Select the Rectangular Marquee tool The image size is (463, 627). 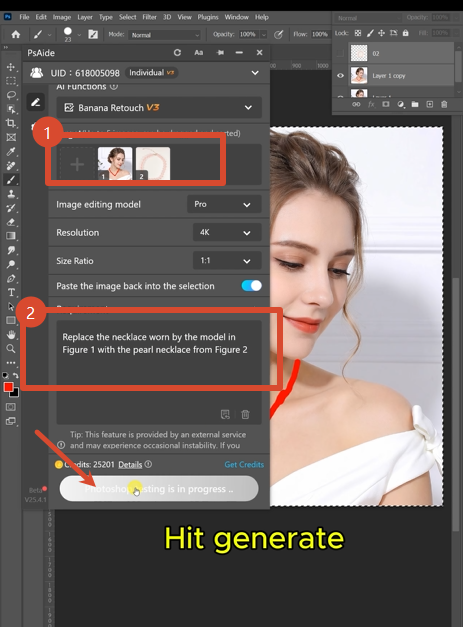(11, 81)
